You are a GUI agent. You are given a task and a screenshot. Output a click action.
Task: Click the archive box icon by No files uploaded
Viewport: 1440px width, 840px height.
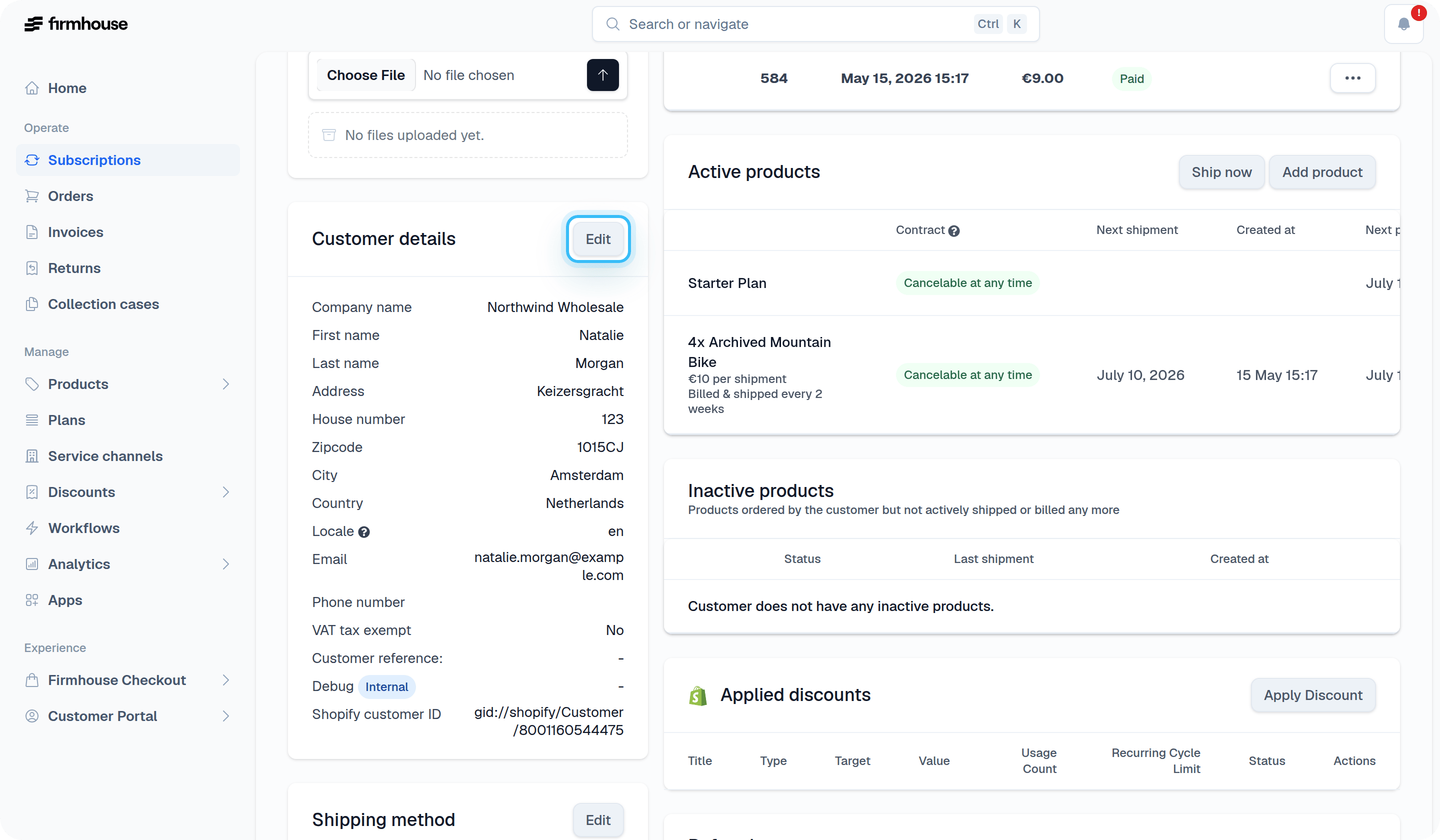(328, 135)
